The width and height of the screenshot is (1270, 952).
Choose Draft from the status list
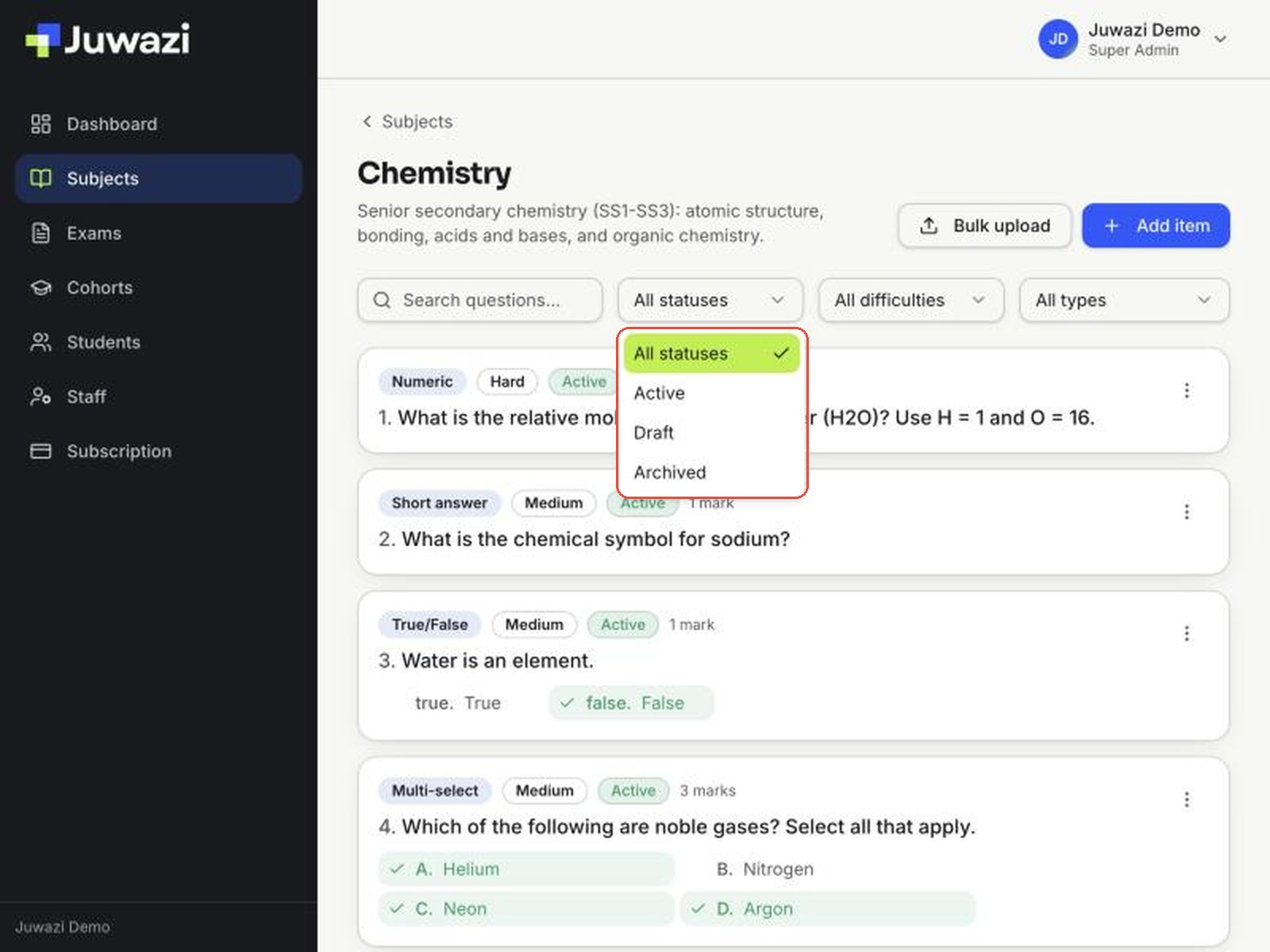coord(711,432)
